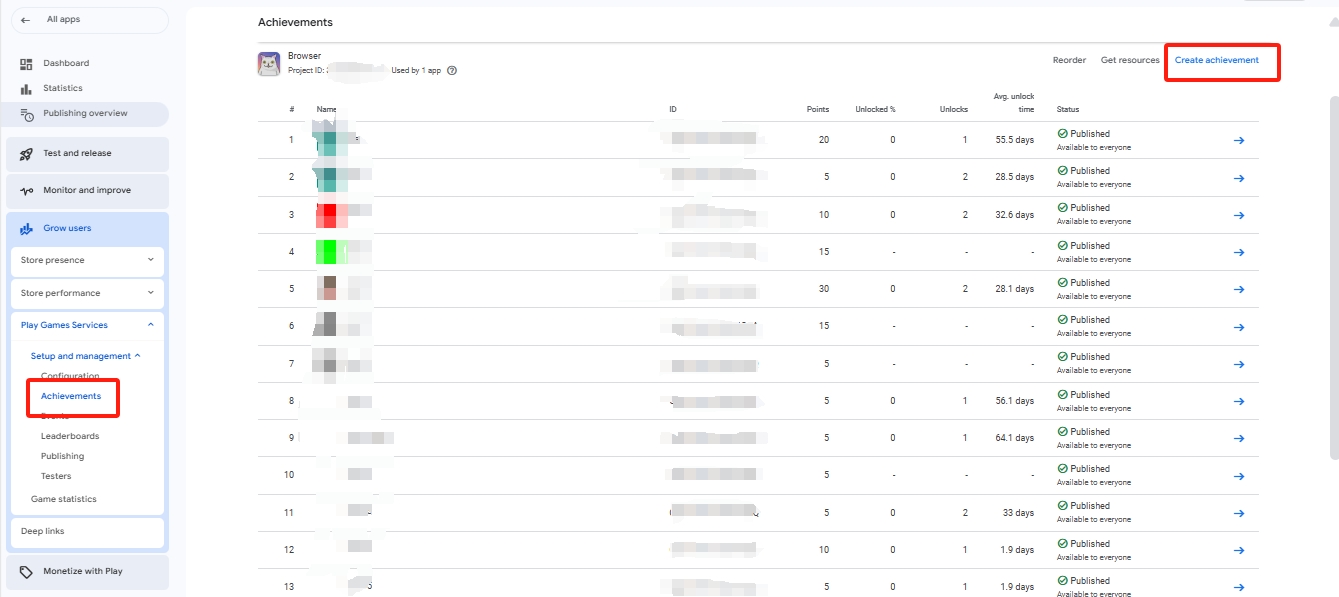Viewport: 1339px width, 597px height.
Task: Open achievement row 5 arrow
Action: 1239,289
